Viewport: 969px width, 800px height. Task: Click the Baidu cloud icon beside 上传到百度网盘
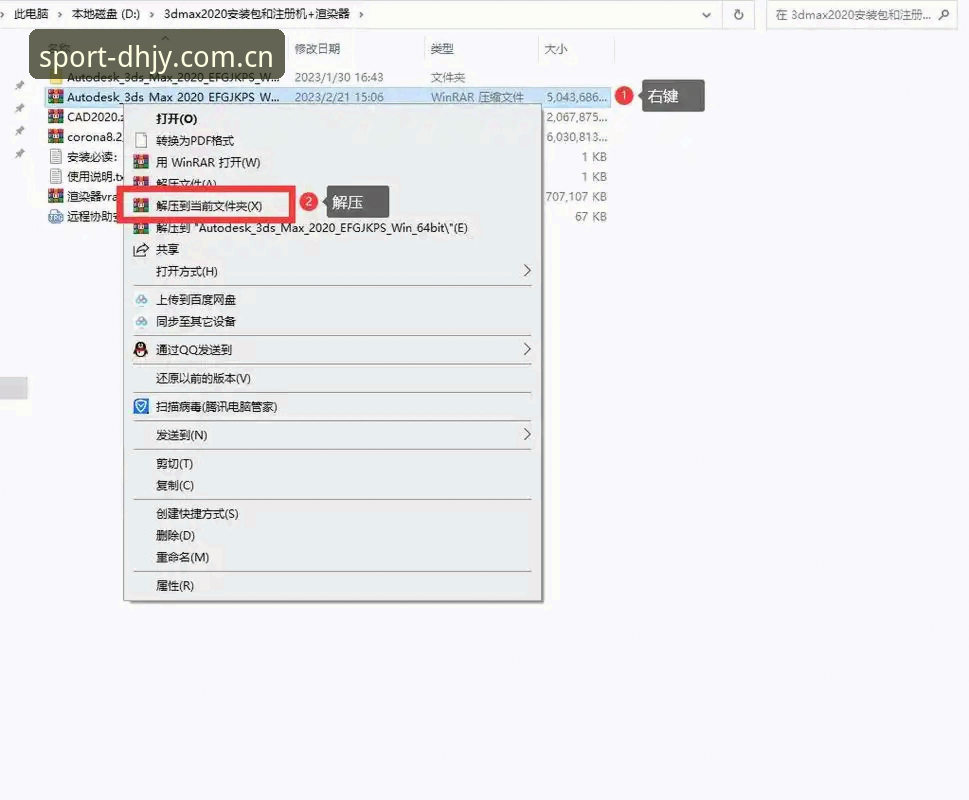pyautogui.click(x=142, y=300)
